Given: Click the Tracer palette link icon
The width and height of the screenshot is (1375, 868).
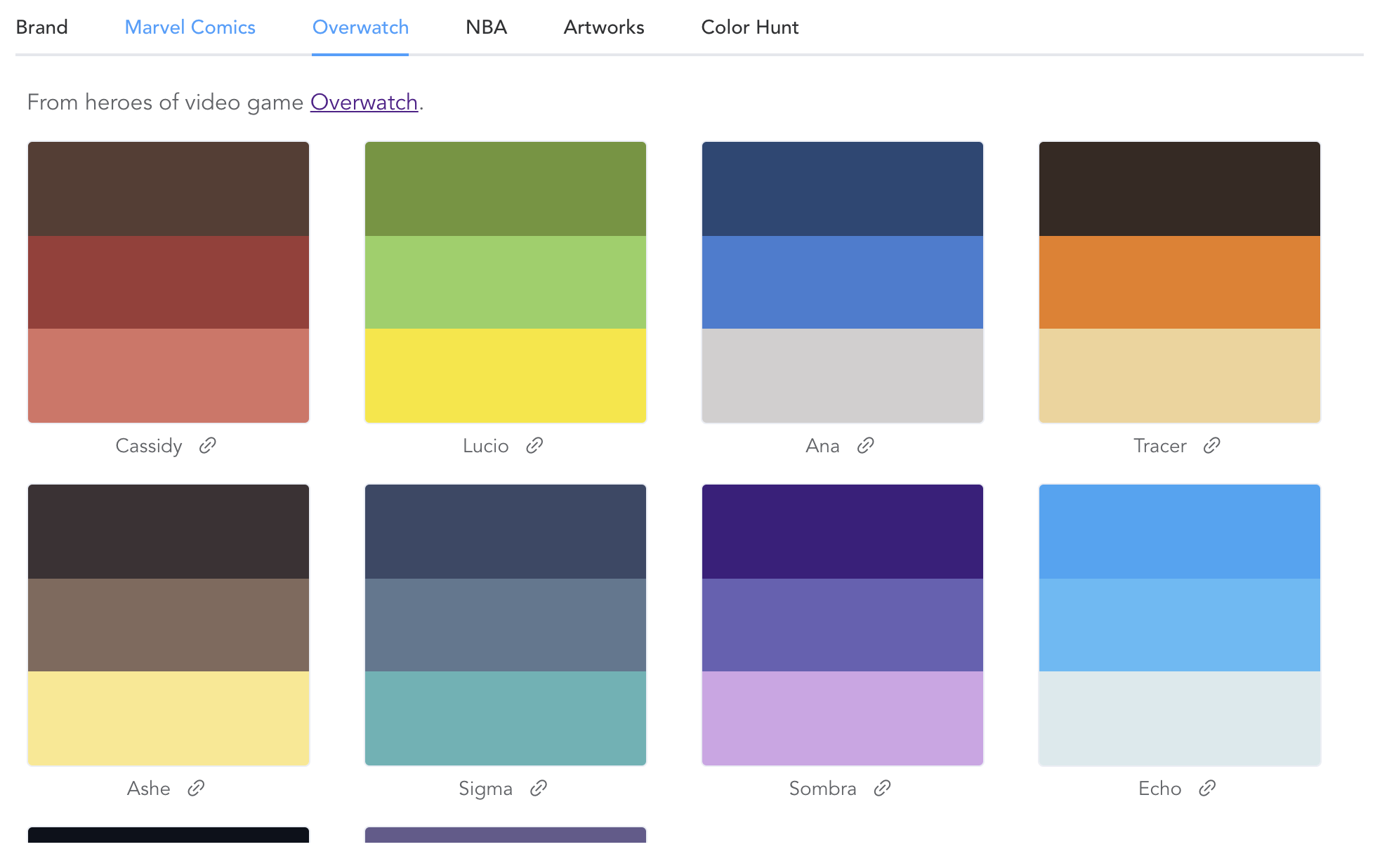Looking at the screenshot, I should click(x=1211, y=445).
